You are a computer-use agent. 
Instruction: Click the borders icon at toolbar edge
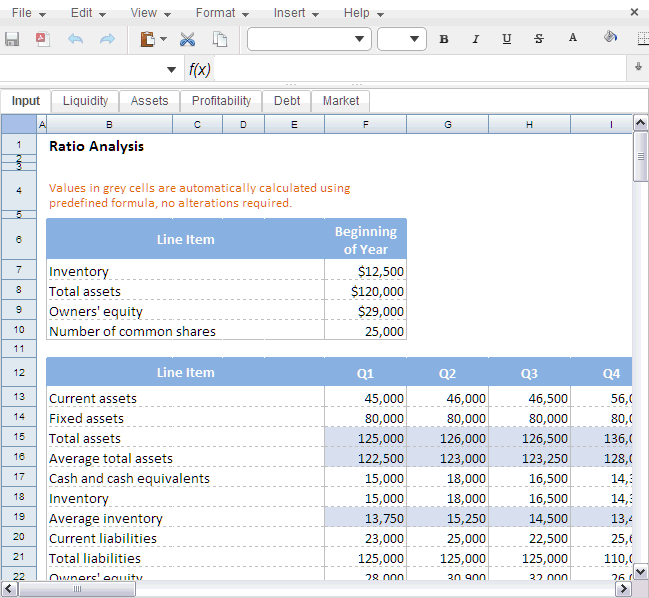pyautogui.click(x=643, y=39)
